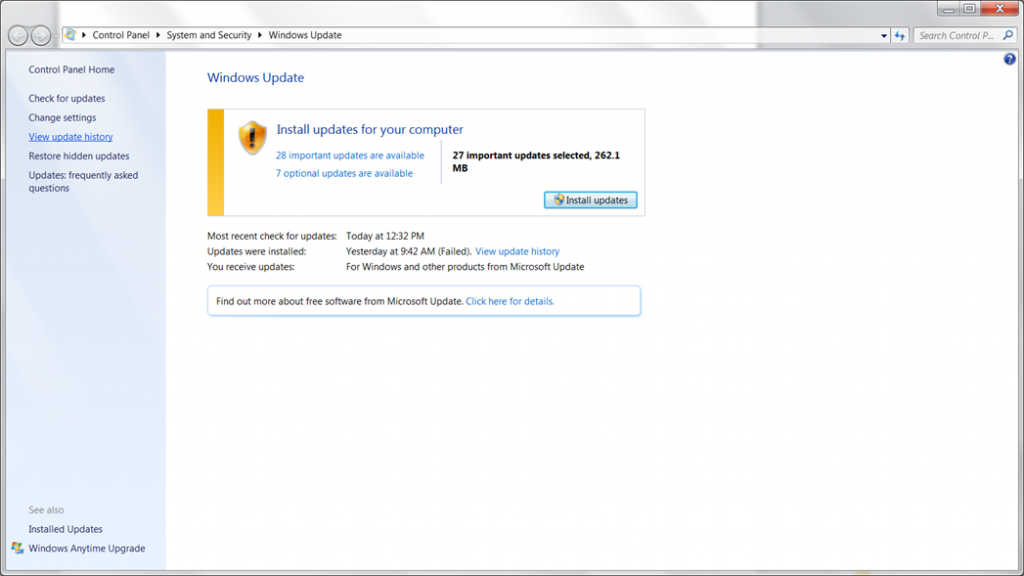This screenshot has height=576, width=1024.
Task: Click the Install updates button
Action: (x=590, y=200)
